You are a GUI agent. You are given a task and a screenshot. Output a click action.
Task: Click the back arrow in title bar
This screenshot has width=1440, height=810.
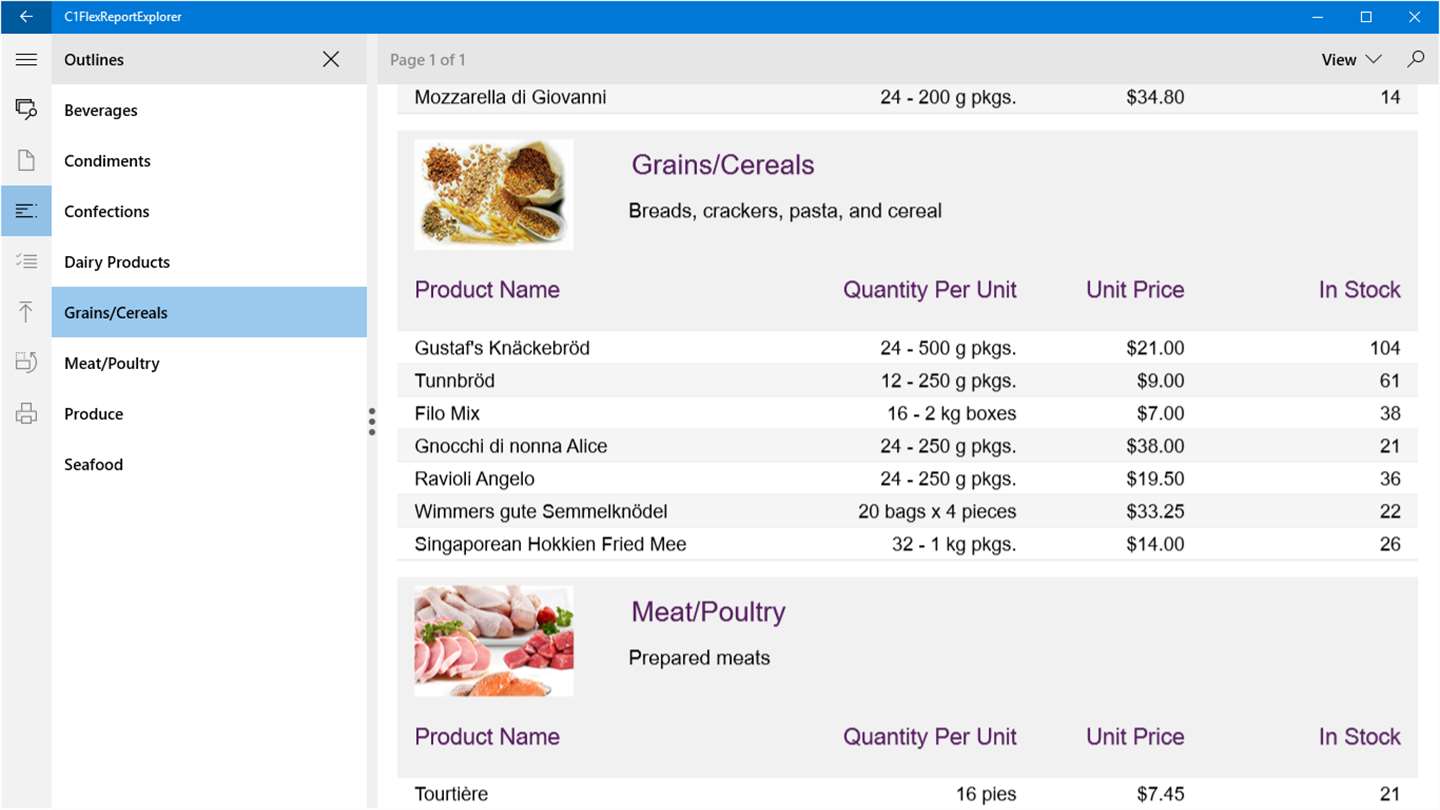[26, 17]
